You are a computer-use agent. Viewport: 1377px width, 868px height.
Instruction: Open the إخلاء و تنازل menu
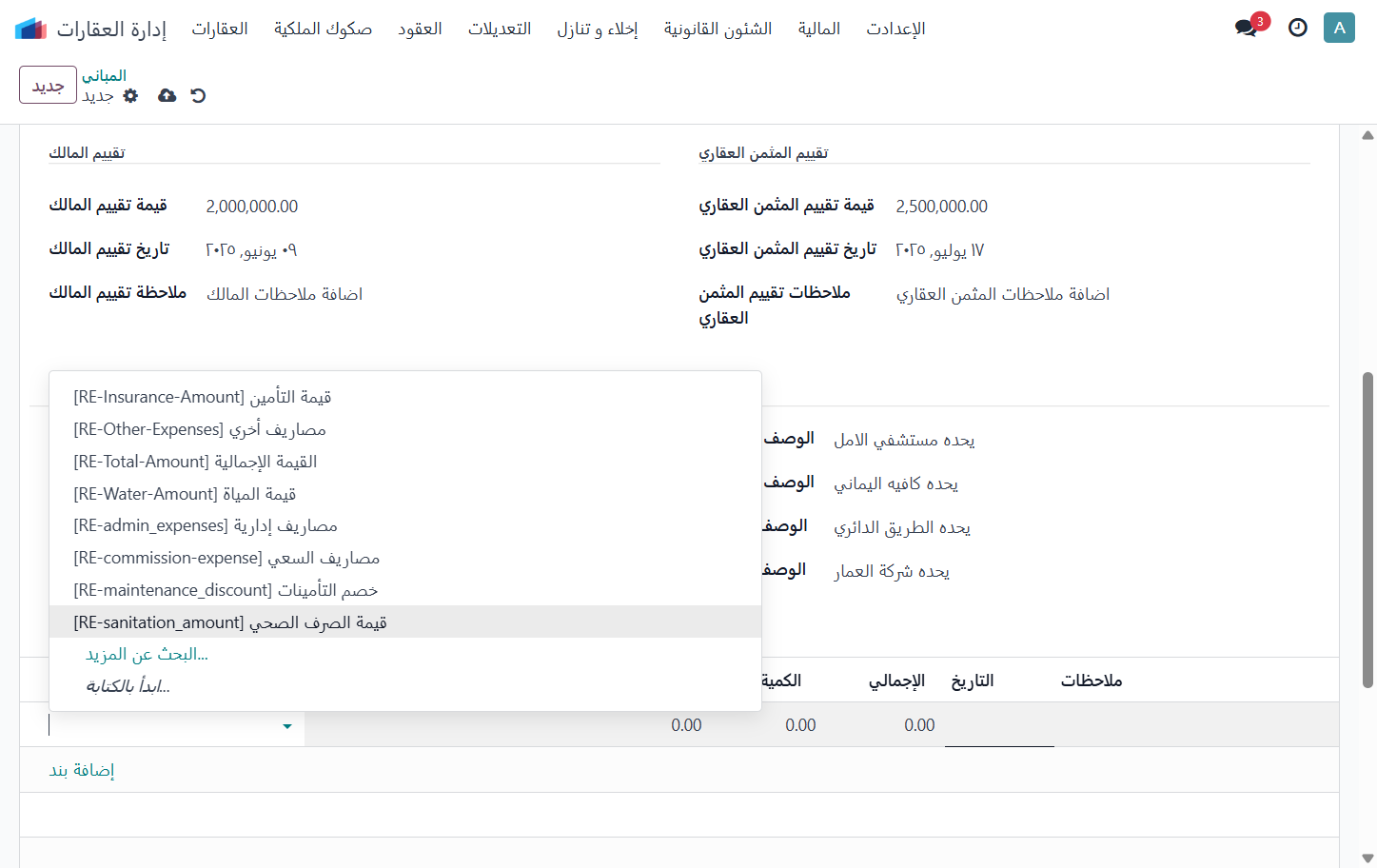pyautogui.click(x=598, y=29)
